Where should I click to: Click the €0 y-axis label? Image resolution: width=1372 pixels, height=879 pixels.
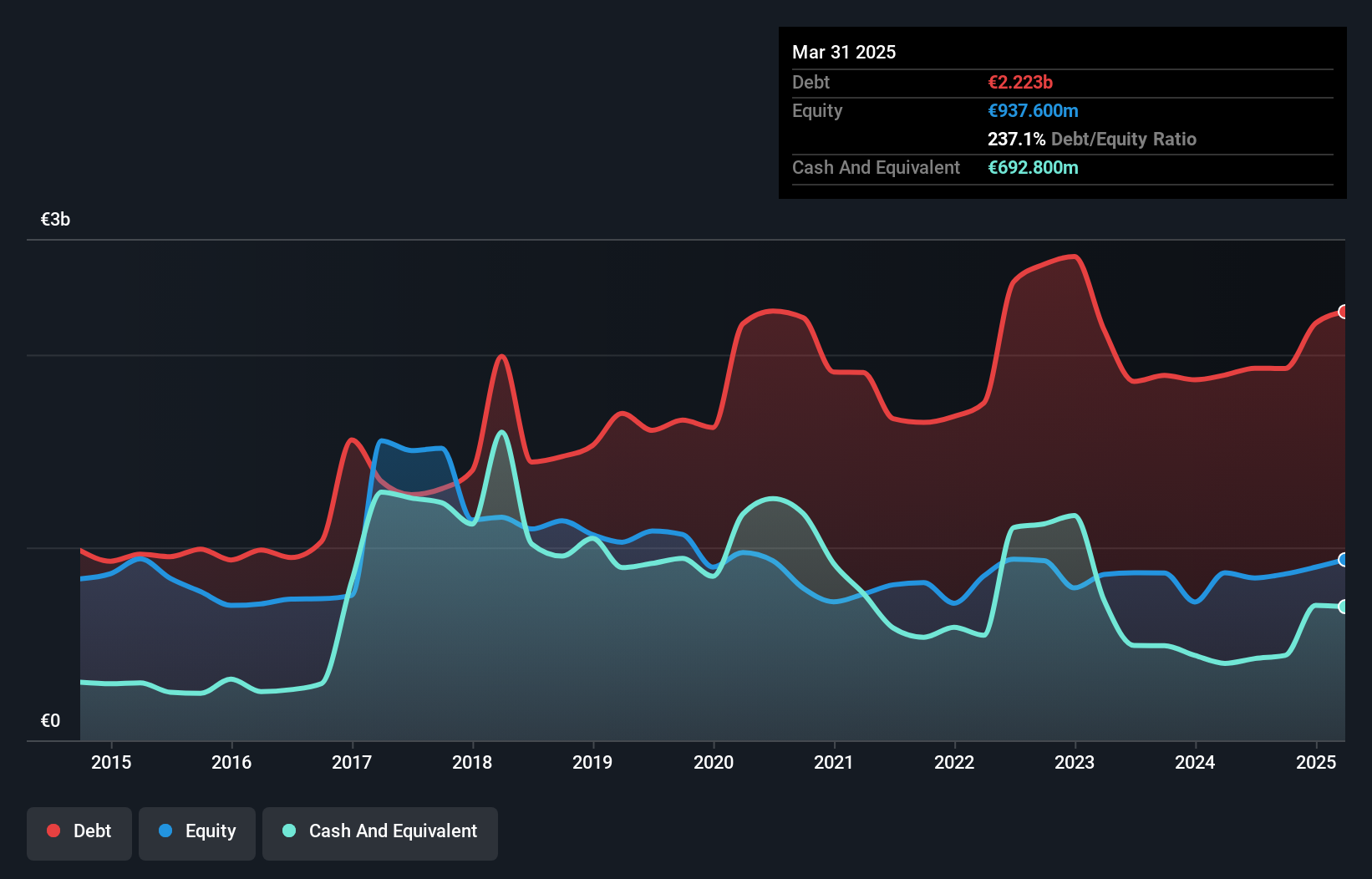click(50, 721)
